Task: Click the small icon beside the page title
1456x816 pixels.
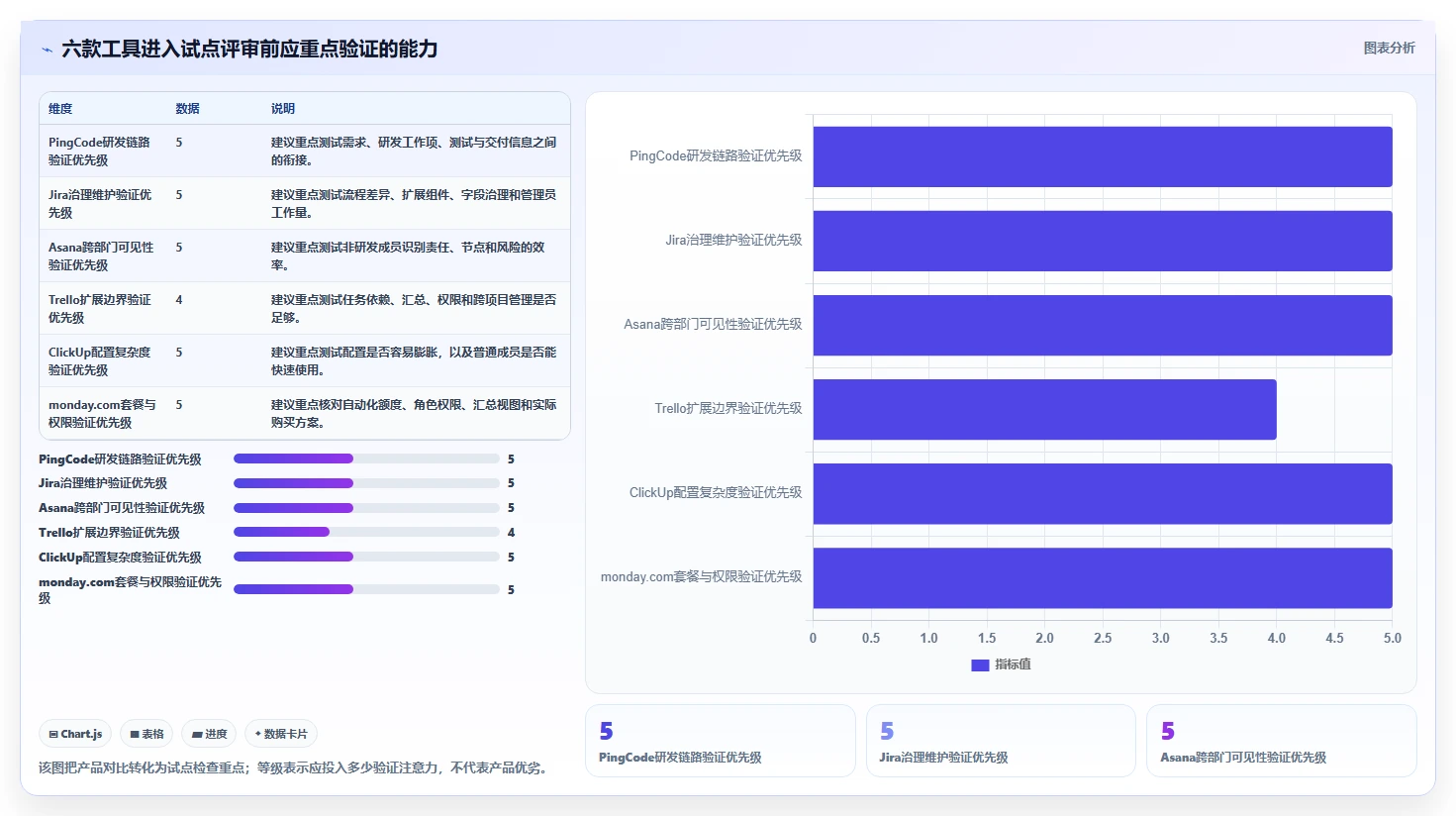Action: (x=47, y=50)
